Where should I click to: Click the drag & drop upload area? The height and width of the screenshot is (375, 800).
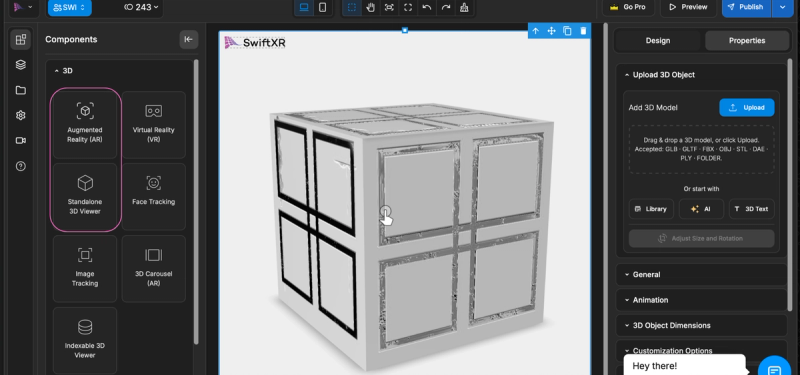tap(701, 149)
